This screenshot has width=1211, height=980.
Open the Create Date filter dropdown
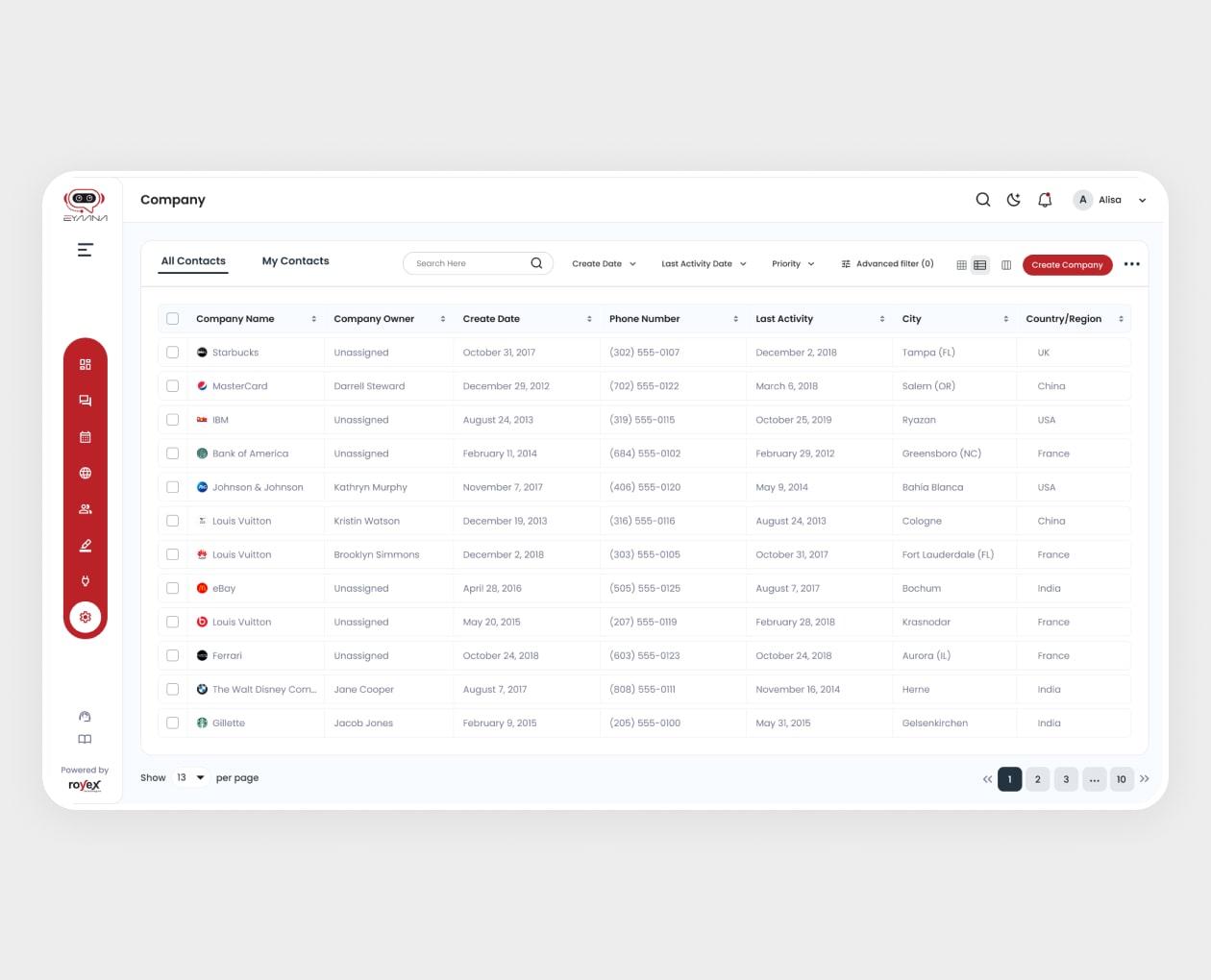[603, 263]
